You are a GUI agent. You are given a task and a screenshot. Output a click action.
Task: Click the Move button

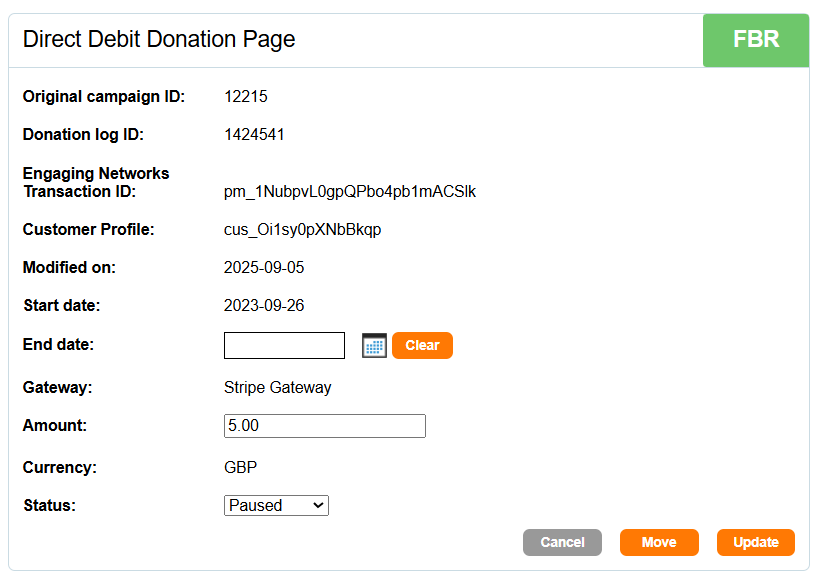pos(659,542)
